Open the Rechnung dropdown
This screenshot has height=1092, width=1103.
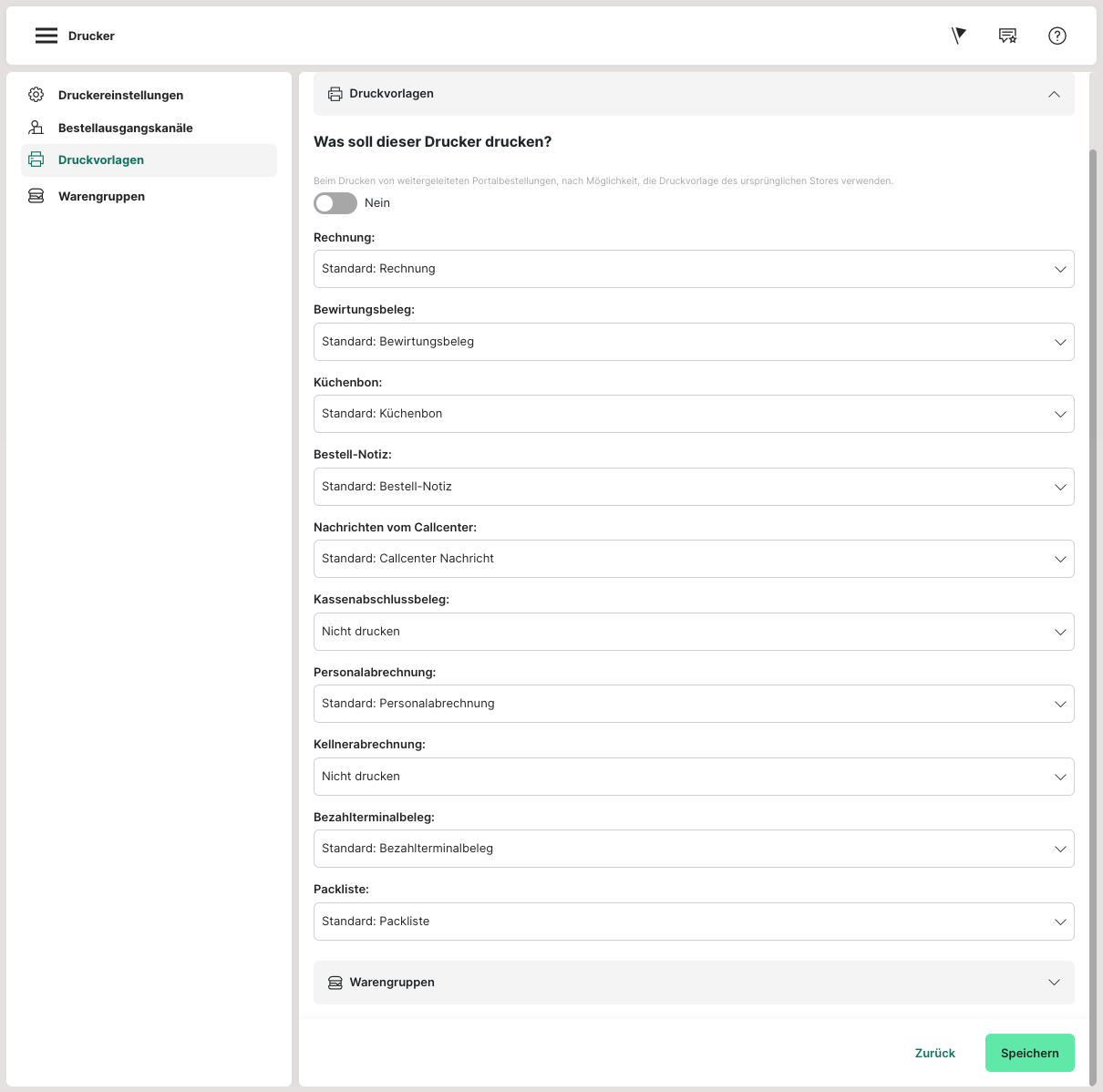(x=693, y=269)
